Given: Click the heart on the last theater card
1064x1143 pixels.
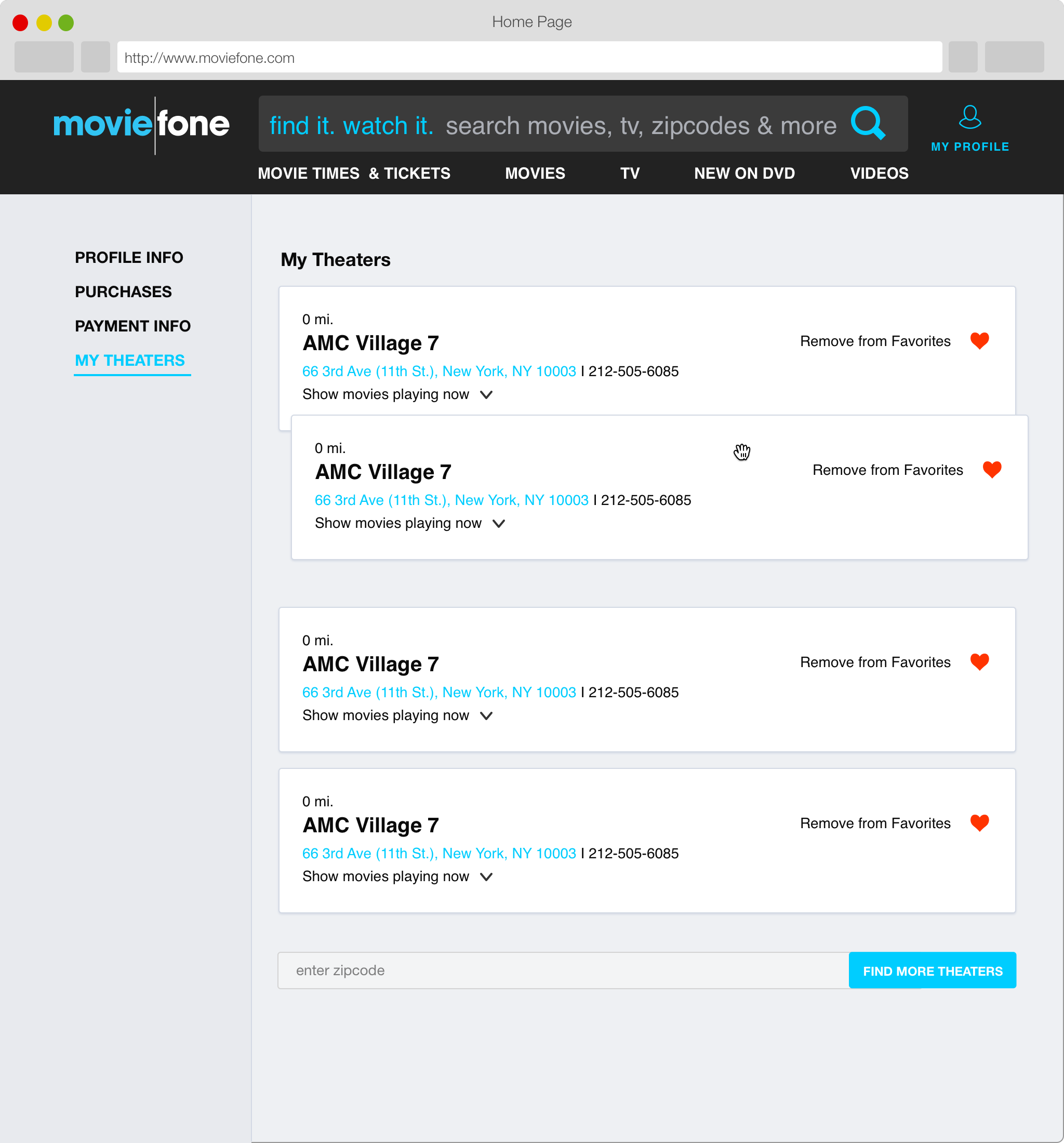Looking at the screenshot, I should point(979,823).
